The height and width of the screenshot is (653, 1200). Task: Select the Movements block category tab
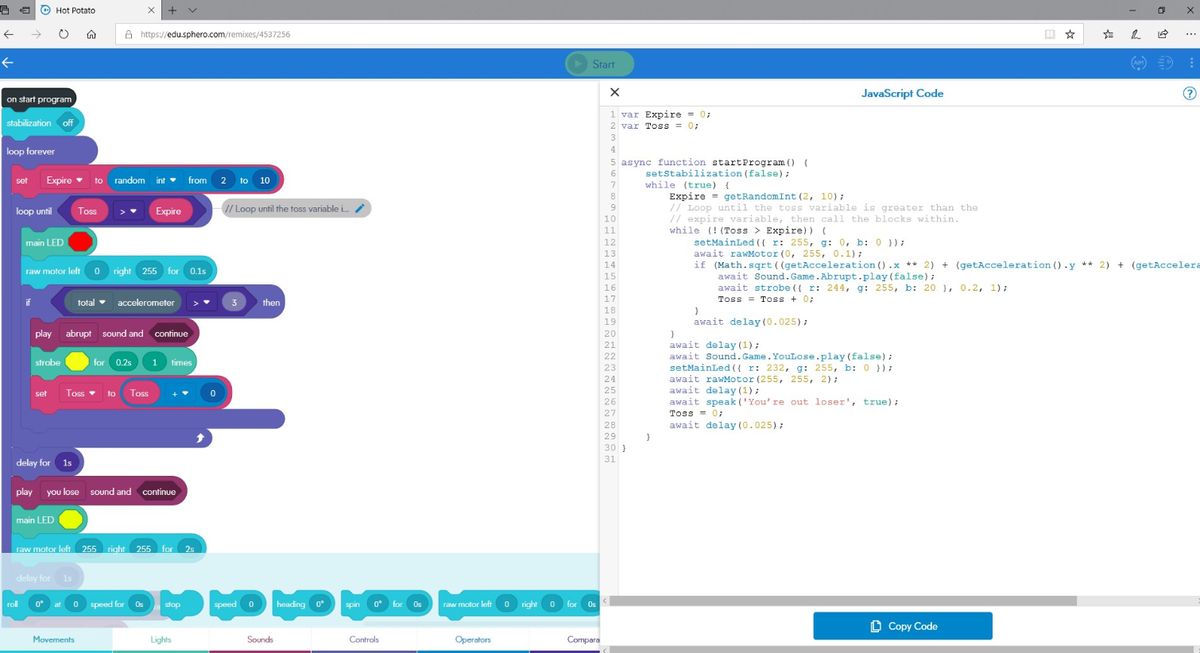tap(53, 639)
